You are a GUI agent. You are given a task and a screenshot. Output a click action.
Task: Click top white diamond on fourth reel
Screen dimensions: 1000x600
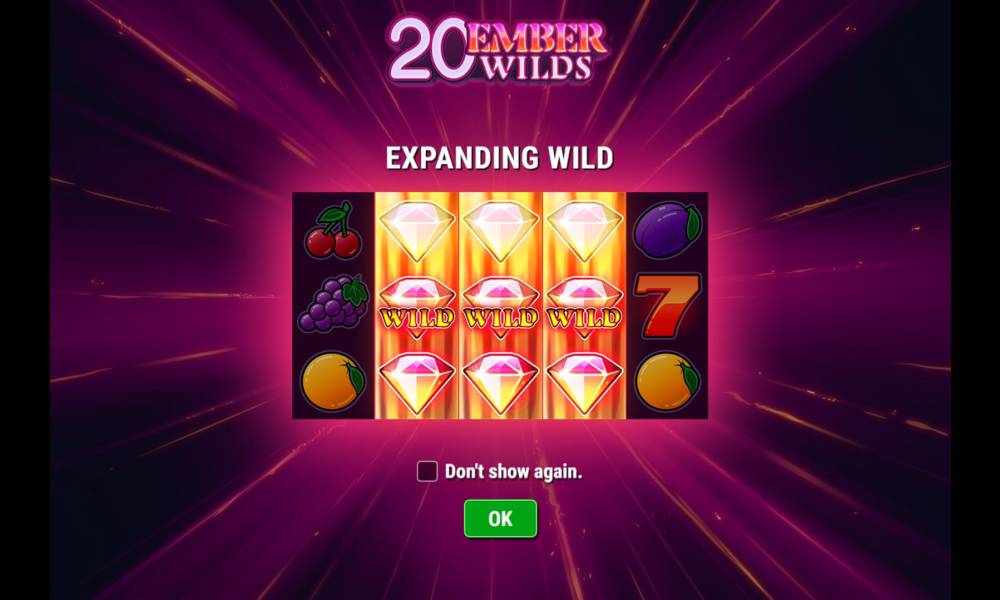click(584, 231)
